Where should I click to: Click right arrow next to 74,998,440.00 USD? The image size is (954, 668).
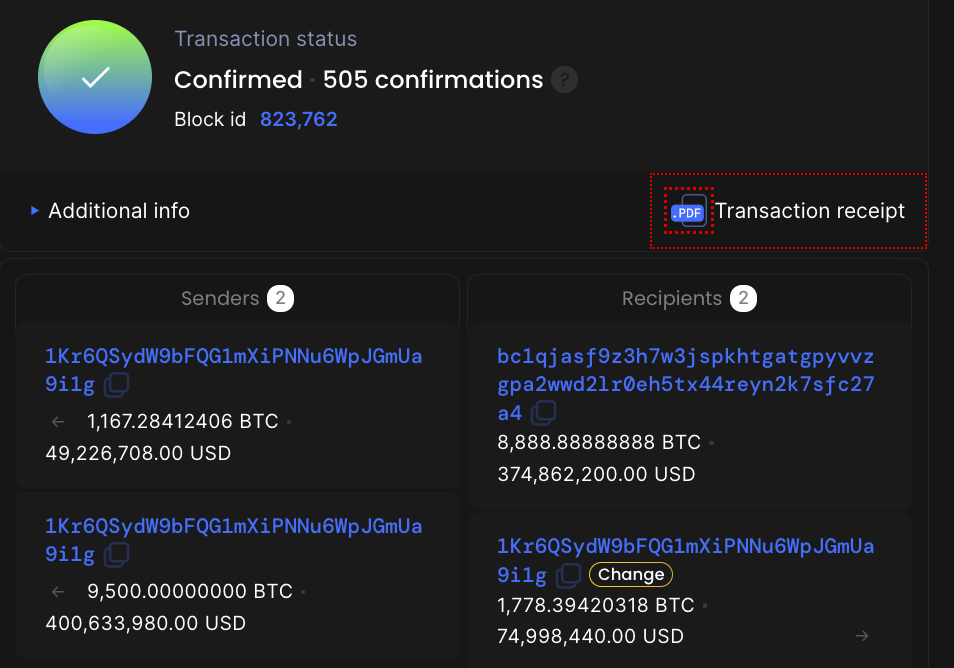tap(862, 636)
